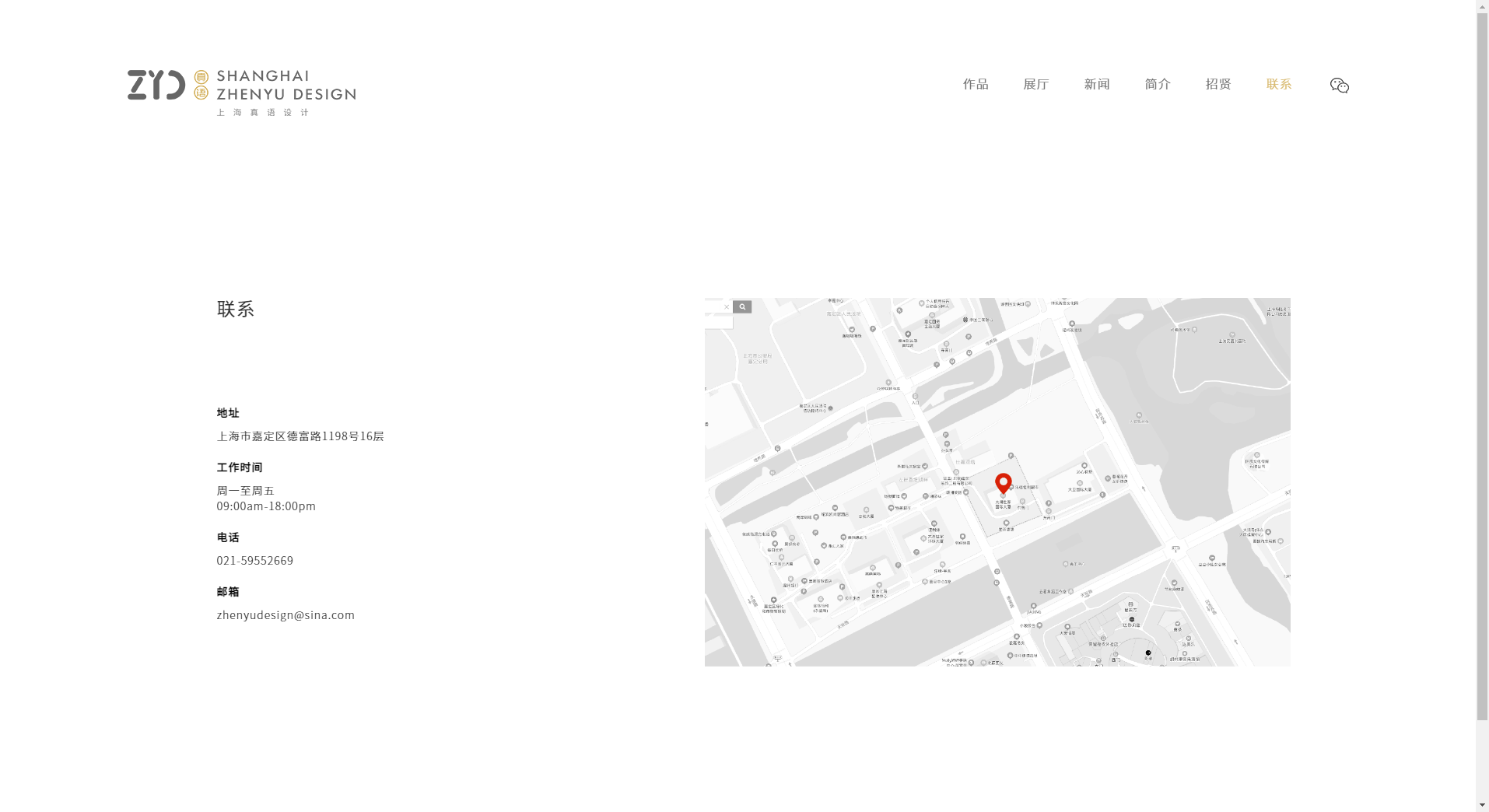Image resolution: width=1489 pixels, height=812 pixels.
Task: Click the red location pin on map
Action: pos(1004,483)
